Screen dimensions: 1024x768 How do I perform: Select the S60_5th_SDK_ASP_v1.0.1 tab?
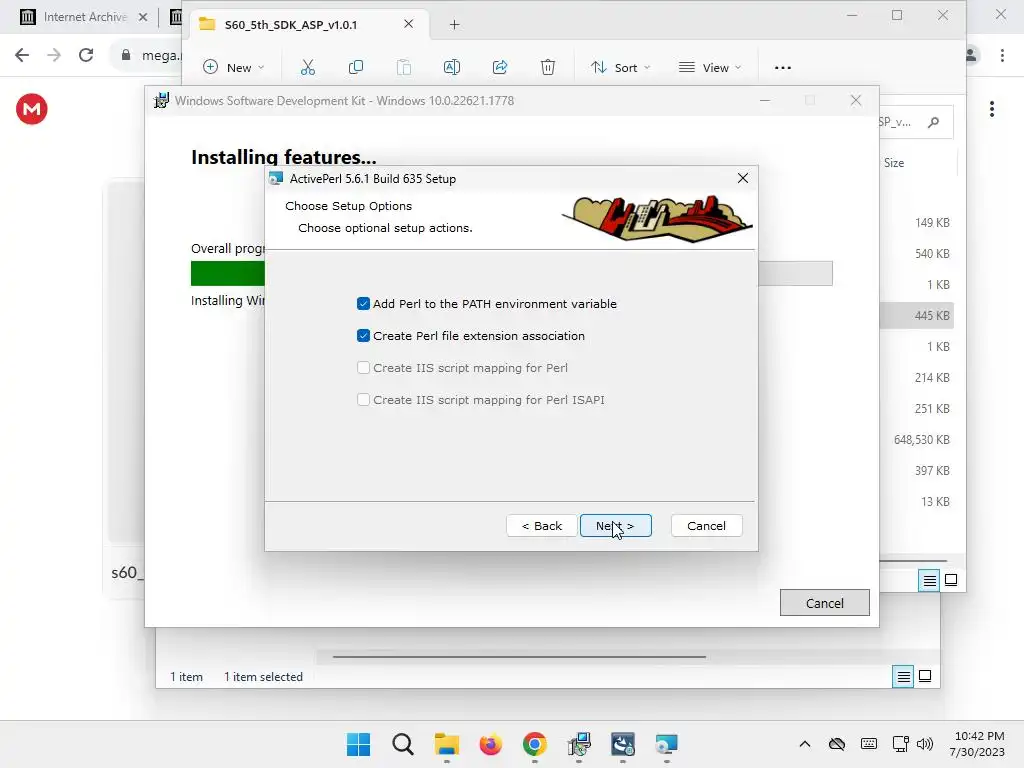point(307,25)
